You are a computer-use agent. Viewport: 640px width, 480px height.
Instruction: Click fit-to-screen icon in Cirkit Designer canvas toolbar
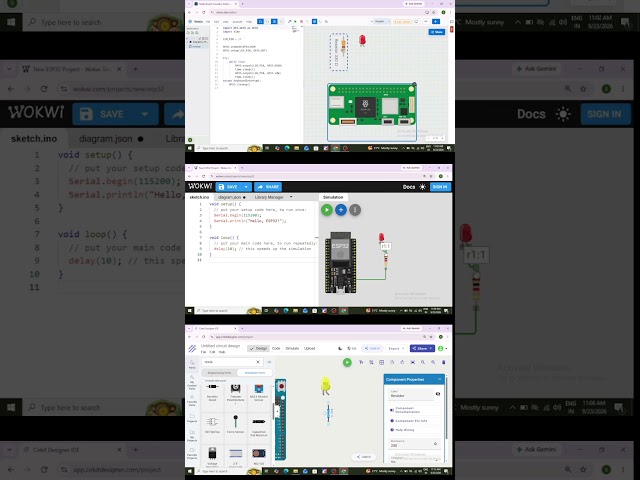pyautogui.click(x=413, y=362)
